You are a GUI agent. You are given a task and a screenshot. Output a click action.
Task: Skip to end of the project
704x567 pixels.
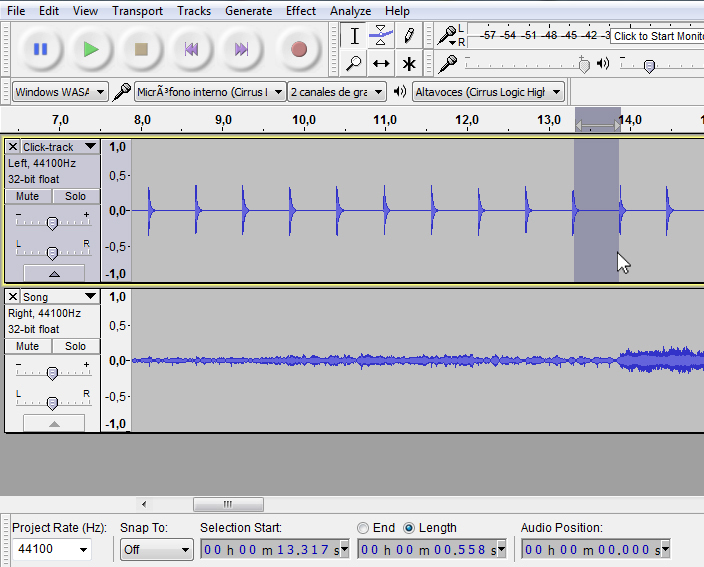(x=242, y=49)
